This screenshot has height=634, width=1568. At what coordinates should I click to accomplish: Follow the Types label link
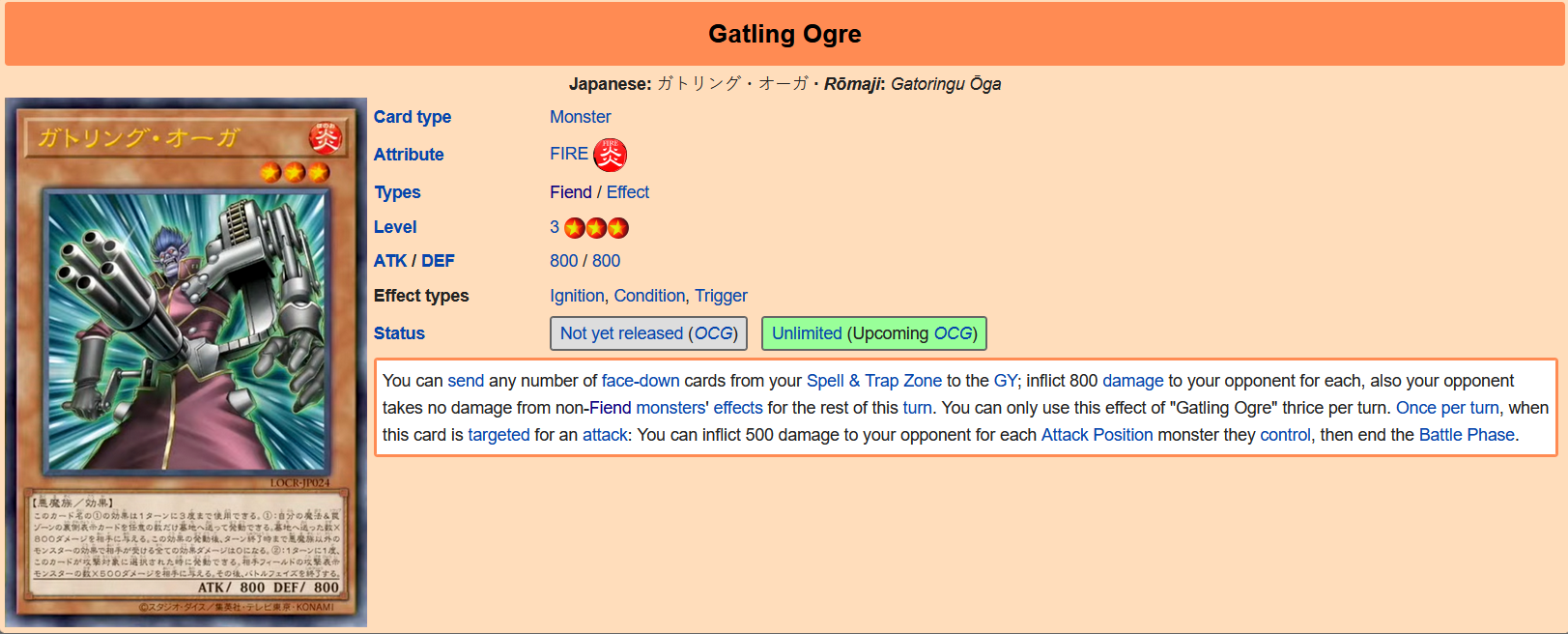(397, 192)
